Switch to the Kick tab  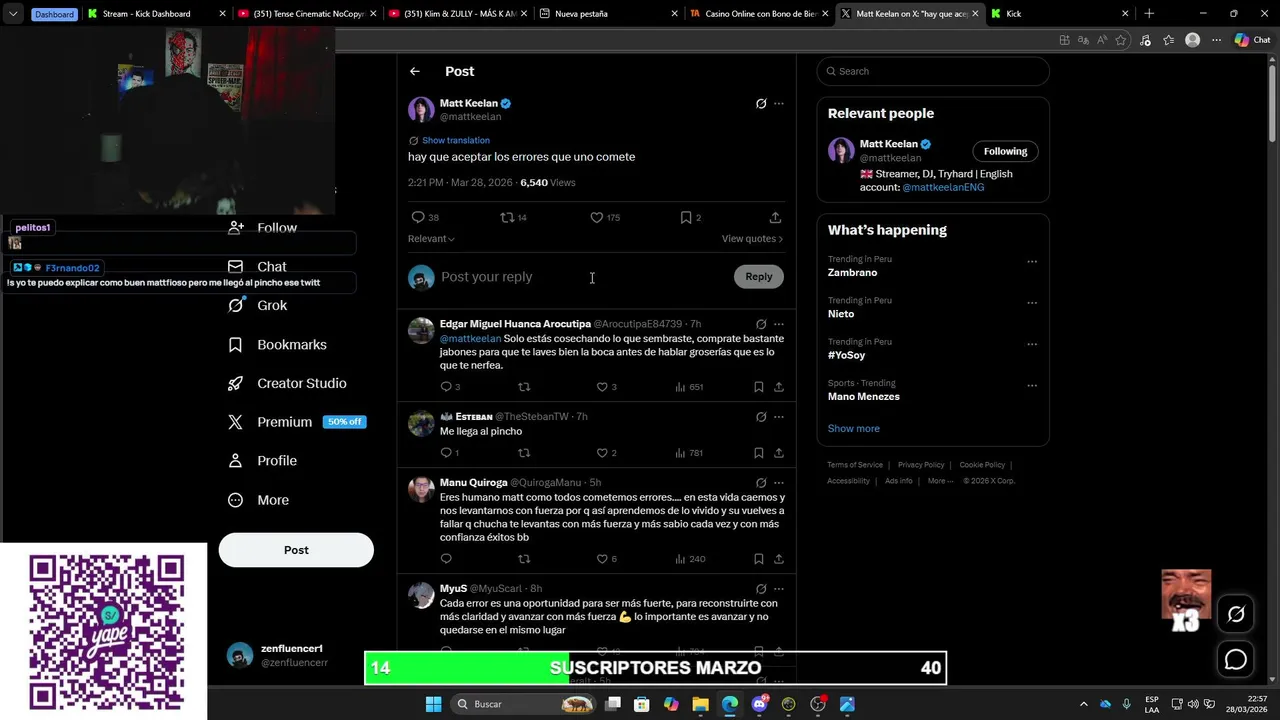tap(1060, 13)
